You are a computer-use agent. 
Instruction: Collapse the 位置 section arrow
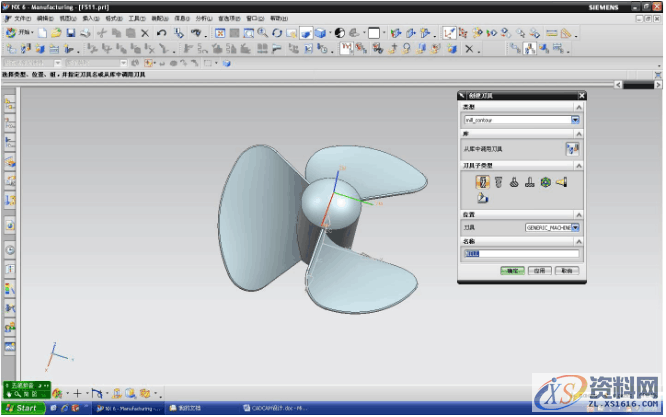click(579, 213)
